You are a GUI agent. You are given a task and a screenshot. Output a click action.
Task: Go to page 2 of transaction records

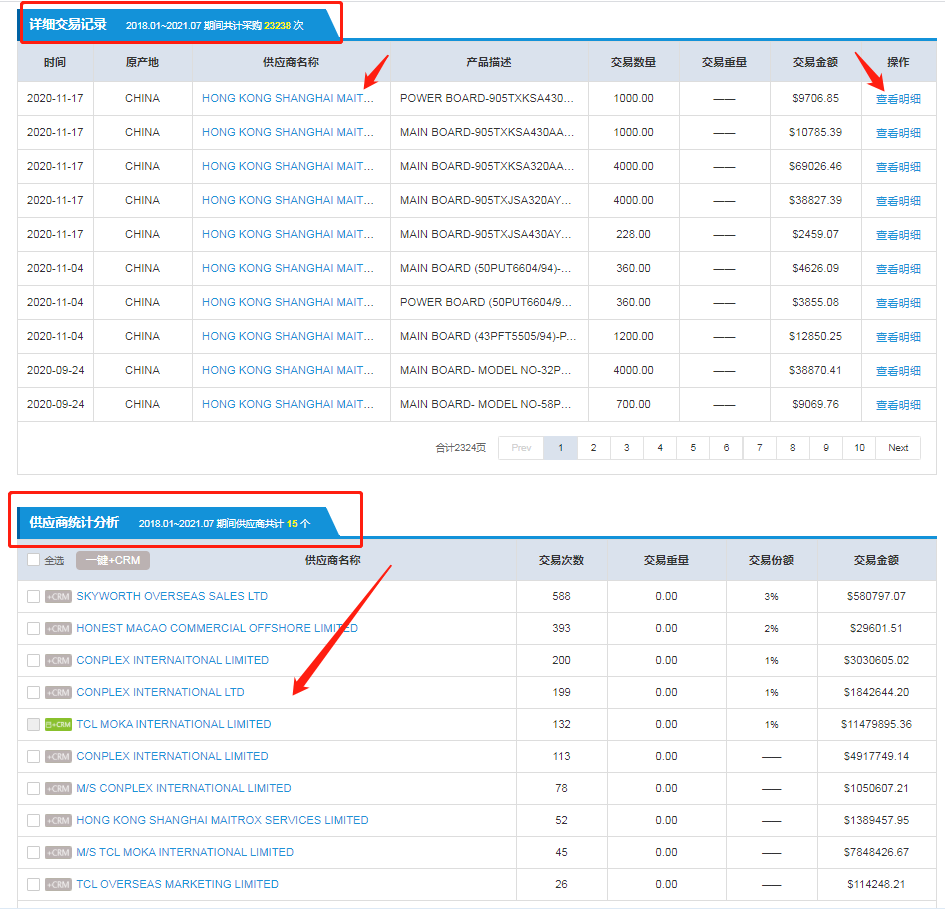pos(594,447)
